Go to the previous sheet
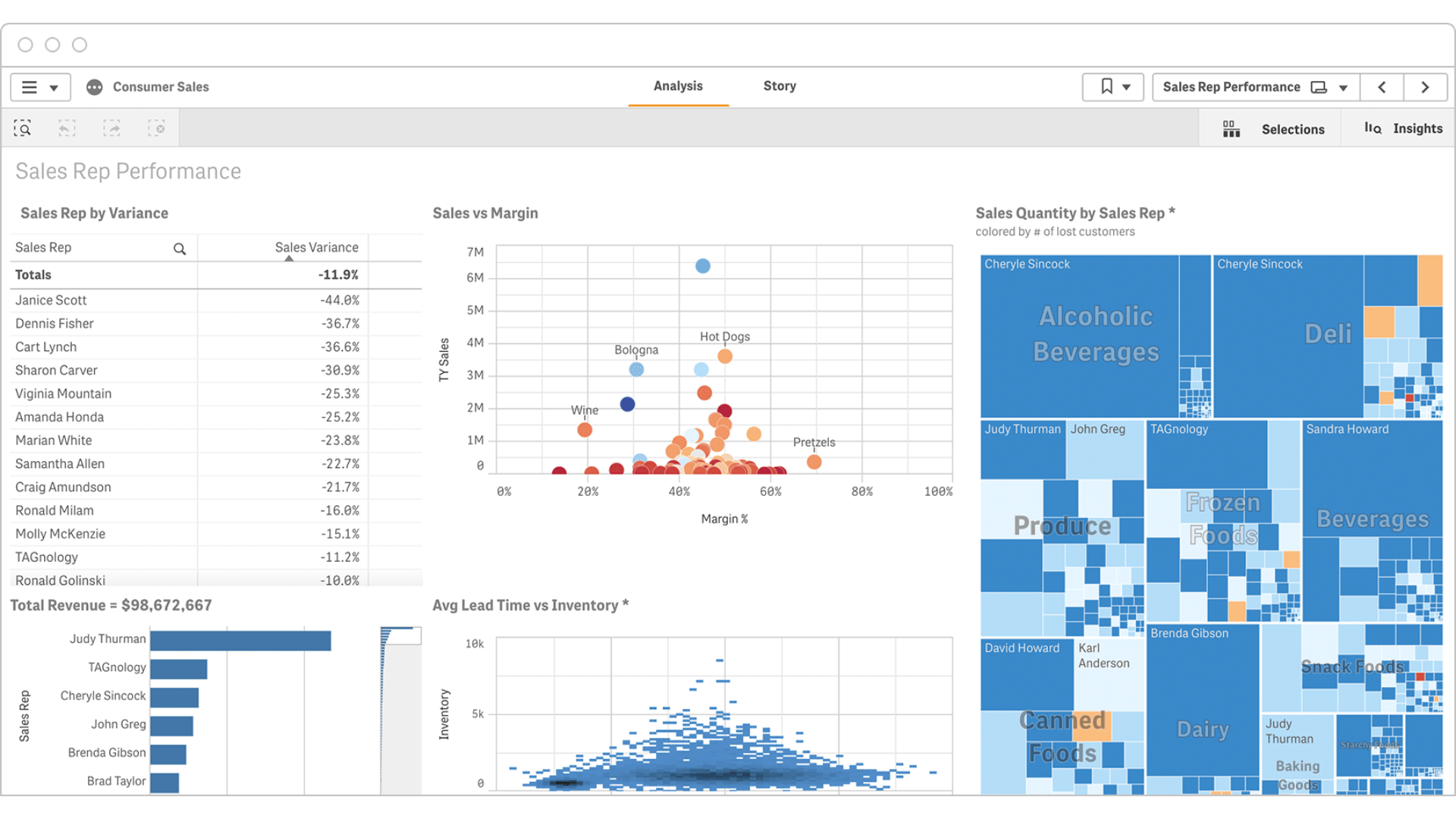Screen dimensions: 1456x819 point(1382,87)
